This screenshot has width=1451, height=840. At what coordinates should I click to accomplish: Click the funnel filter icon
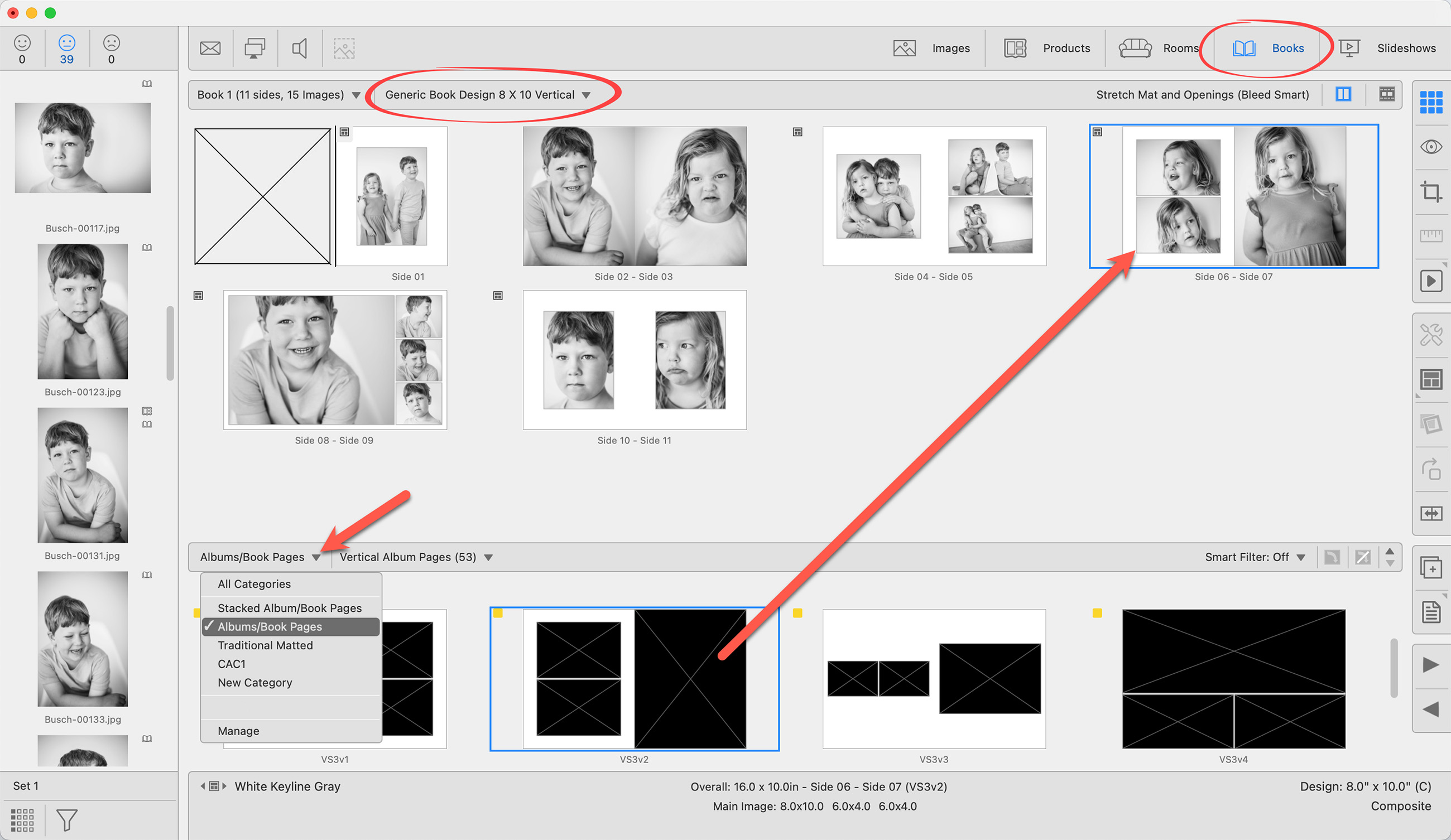66,819
